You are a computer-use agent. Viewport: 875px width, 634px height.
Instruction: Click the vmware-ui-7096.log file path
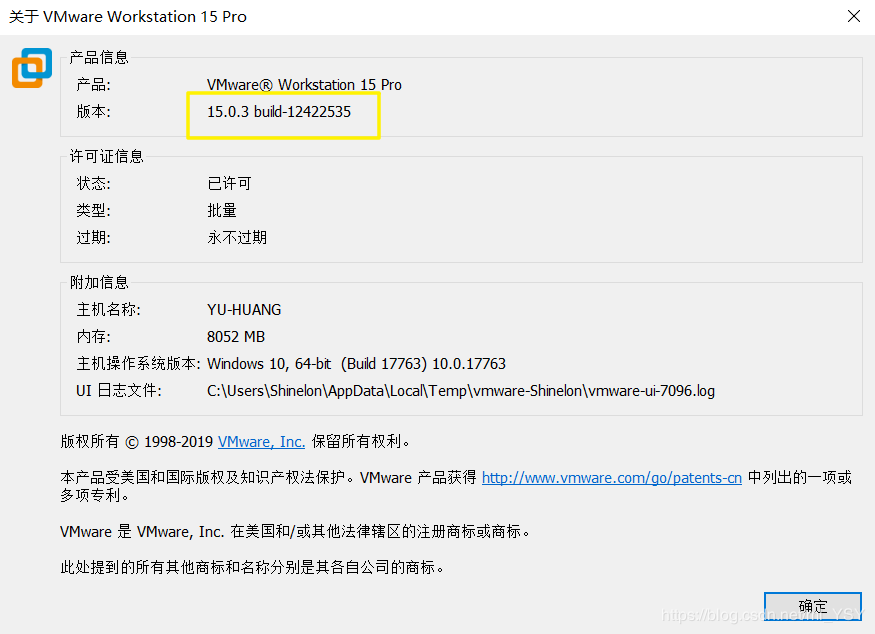[x=460, y=391]
